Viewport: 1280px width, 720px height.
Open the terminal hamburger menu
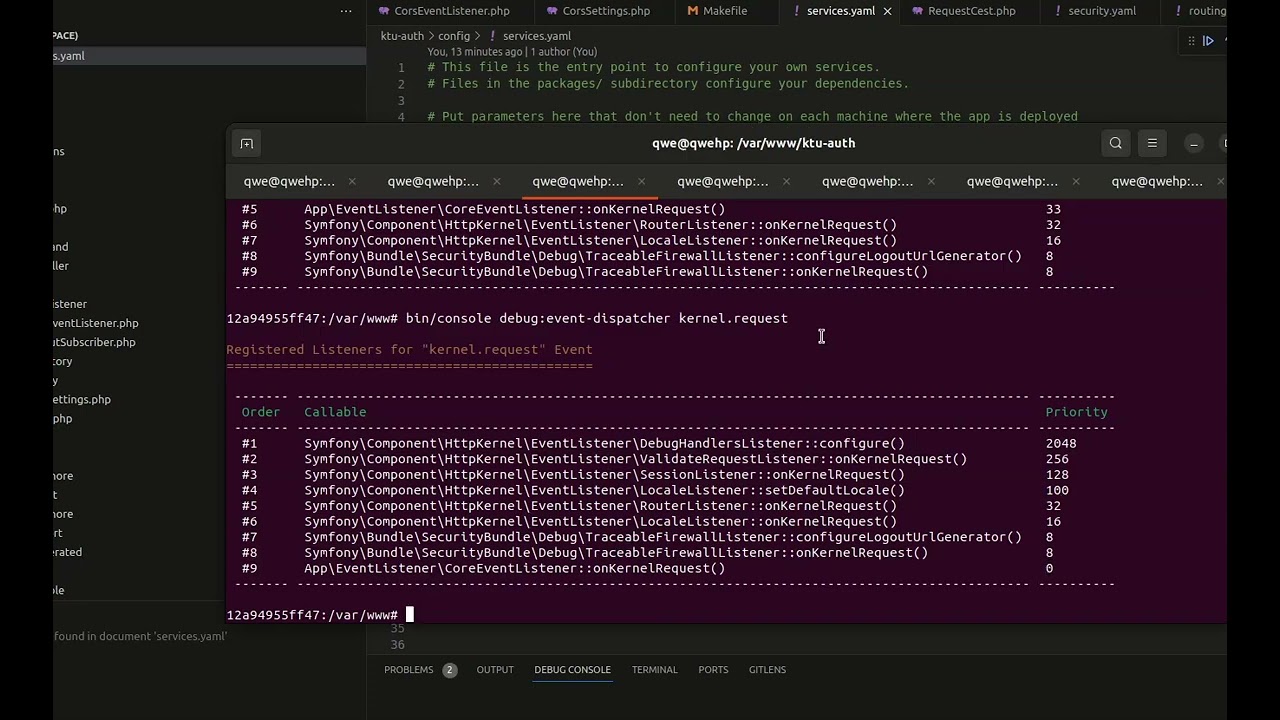tap(1152, 143)
